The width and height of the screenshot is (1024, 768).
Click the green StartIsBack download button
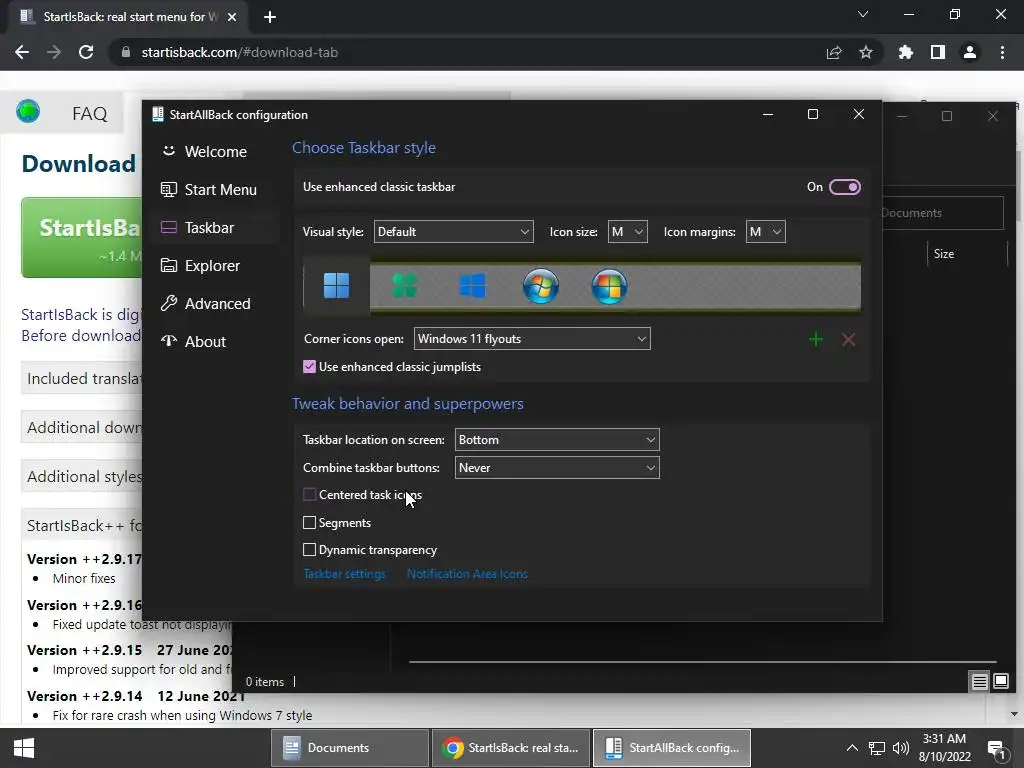(82, 238)
